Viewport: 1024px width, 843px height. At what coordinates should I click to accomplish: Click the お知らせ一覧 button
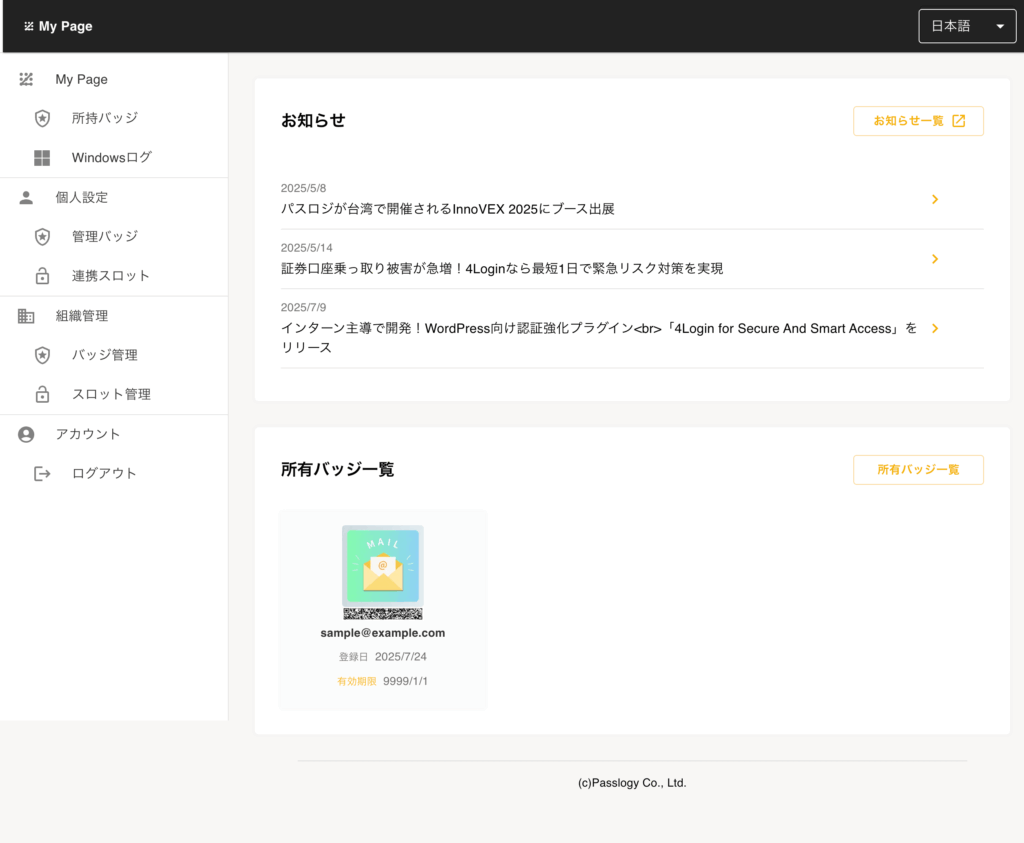tap(918, 121)
